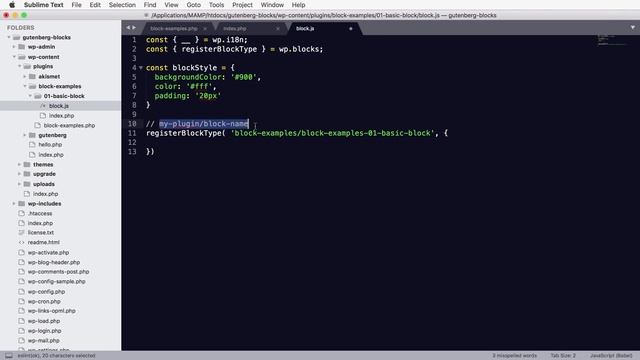
Task: Open wp-links-opml.php in the sidebar
Action: click(51, 311)
